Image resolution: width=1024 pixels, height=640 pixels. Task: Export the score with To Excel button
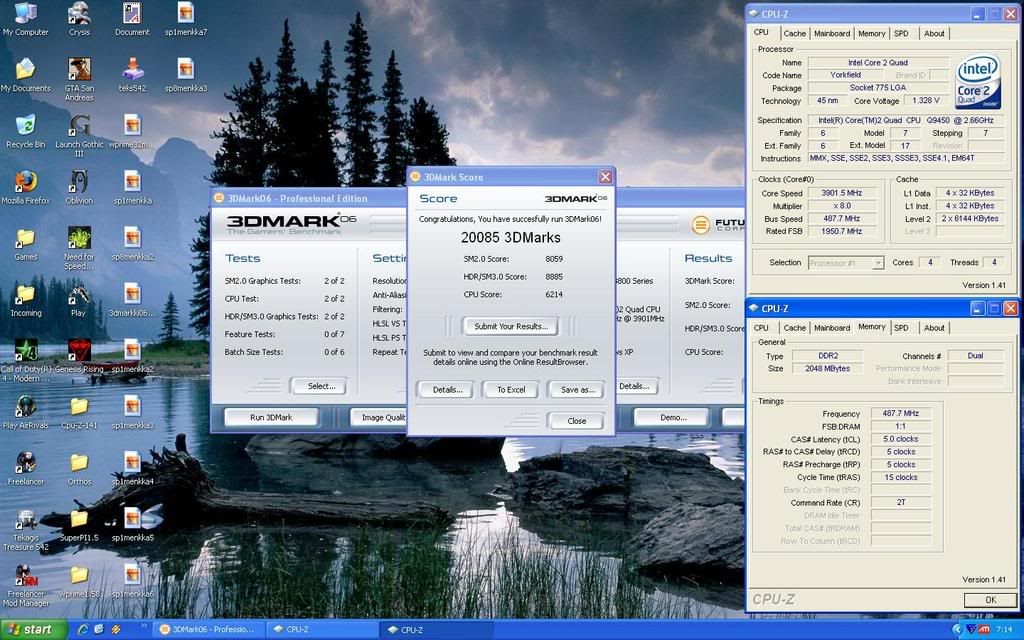pos(510,390)
